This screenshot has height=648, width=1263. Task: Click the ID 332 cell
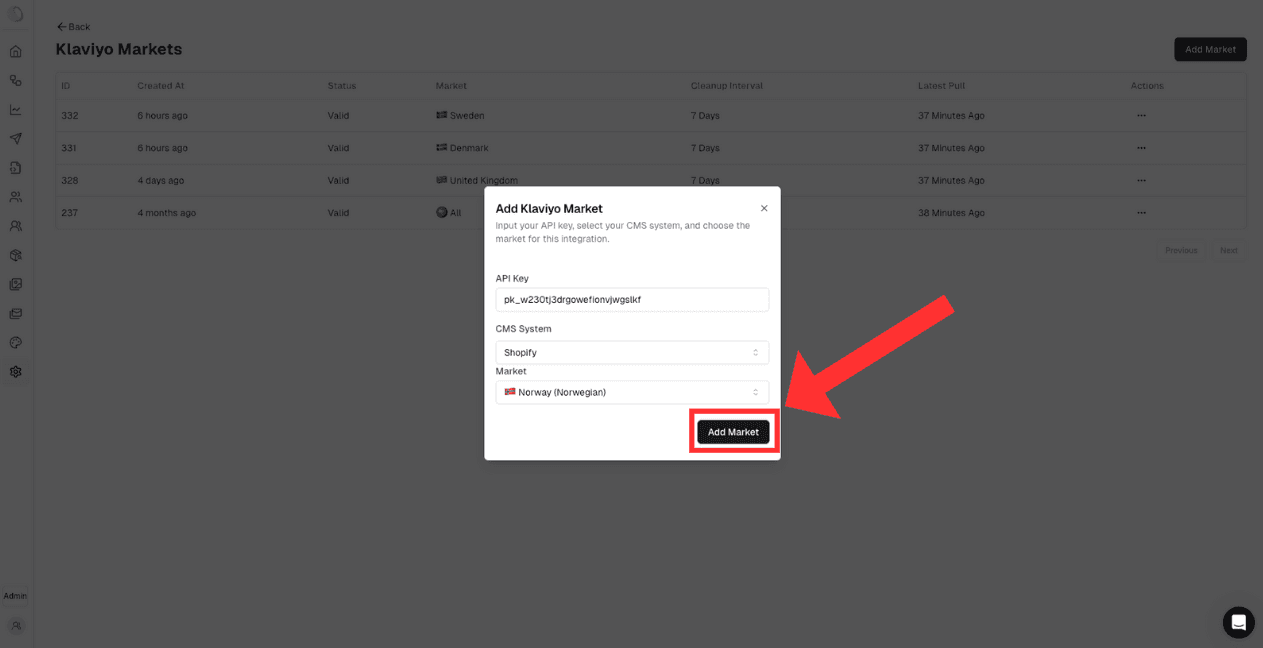point(69,116)
